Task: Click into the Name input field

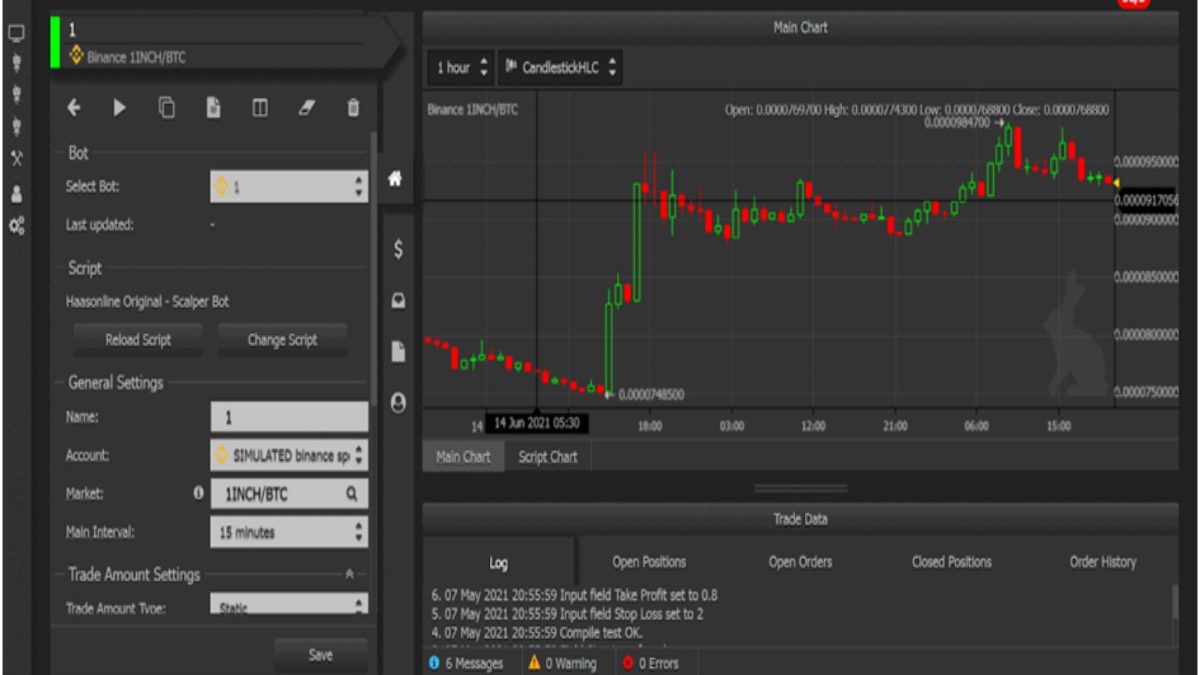Action: (x=289, y=417)
